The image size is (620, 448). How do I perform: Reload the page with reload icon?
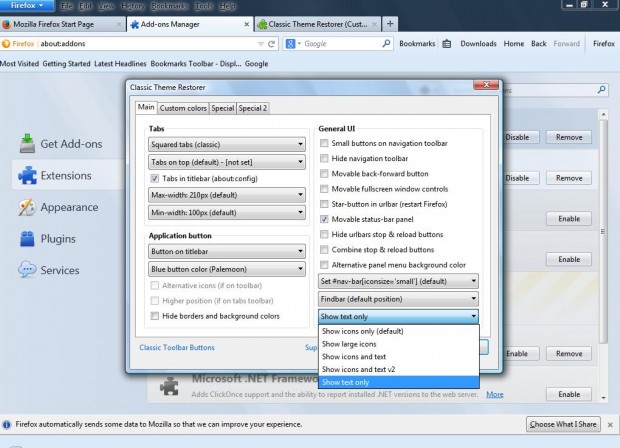coord(271,44)
